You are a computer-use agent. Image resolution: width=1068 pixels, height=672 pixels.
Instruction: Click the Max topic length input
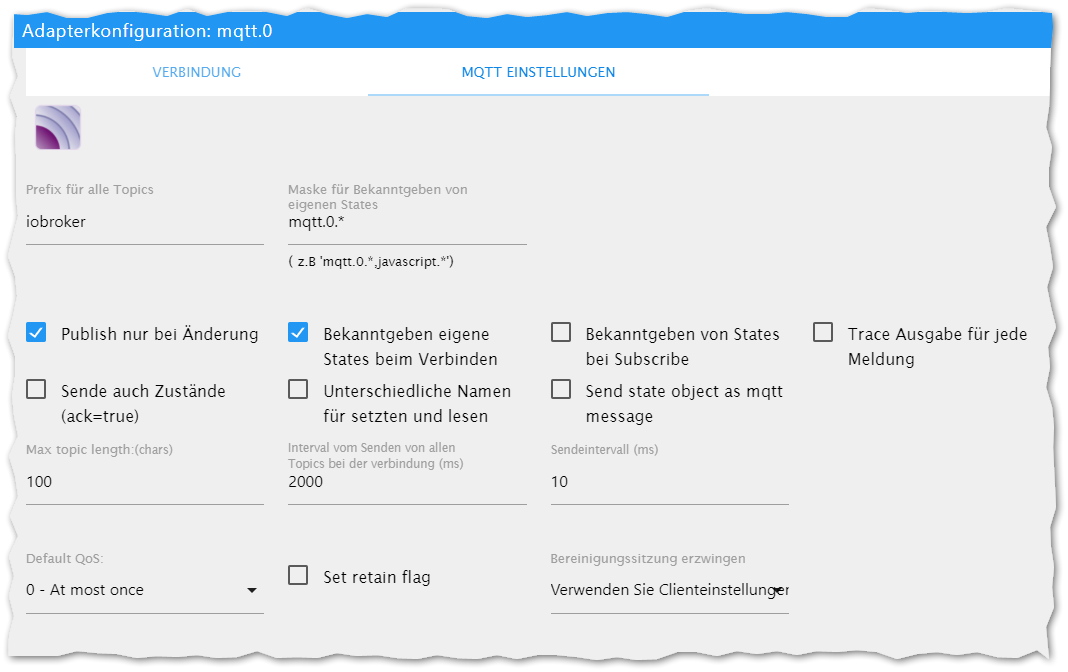pyautogui.click(x=144, y=482)
